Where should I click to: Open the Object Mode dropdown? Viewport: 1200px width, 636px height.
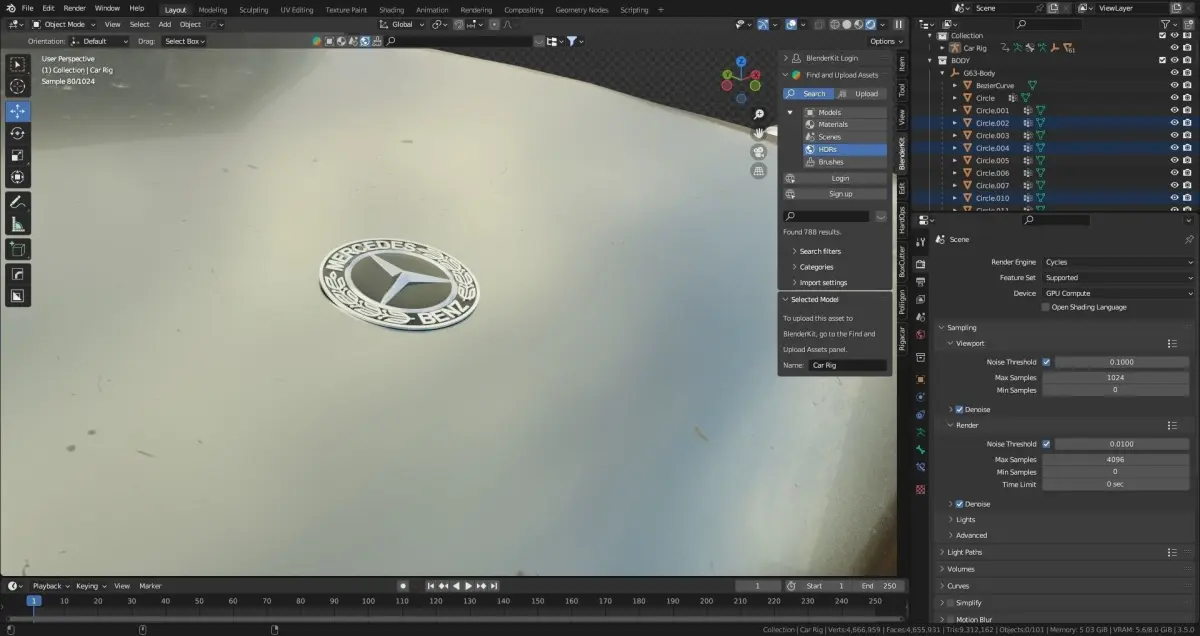(x=63, y=24)
